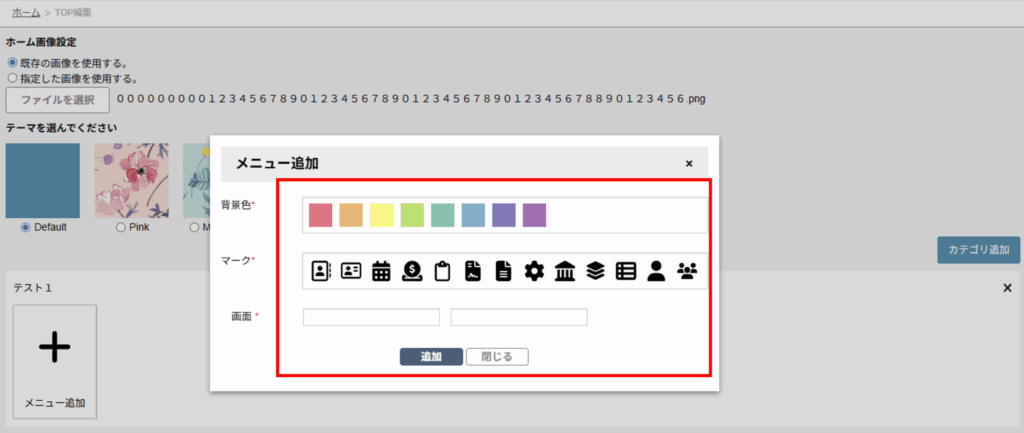1024x433 pixels.
Task: Select the address book mark icon
Action: (x=321, y=270)
